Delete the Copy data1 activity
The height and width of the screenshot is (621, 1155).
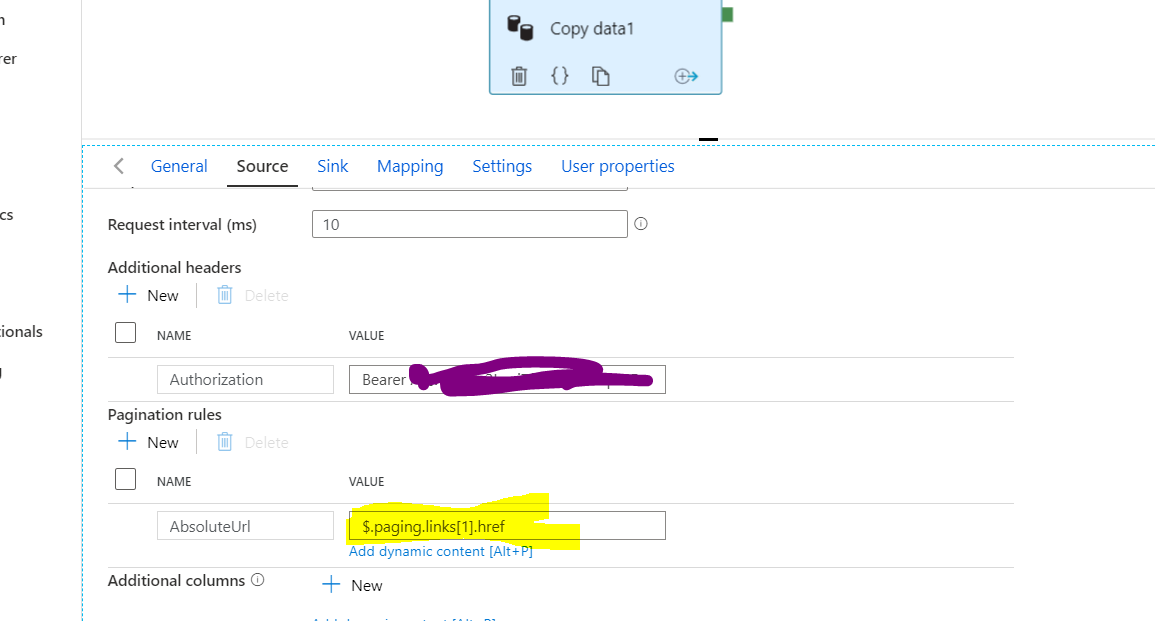click(x=518, y=75)
